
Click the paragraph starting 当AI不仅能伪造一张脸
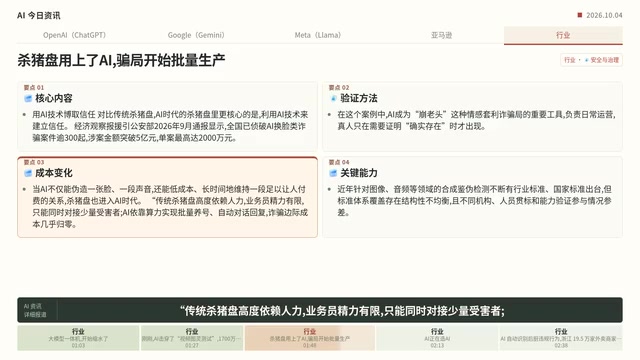pyautogui.click(x=170, y=207)
